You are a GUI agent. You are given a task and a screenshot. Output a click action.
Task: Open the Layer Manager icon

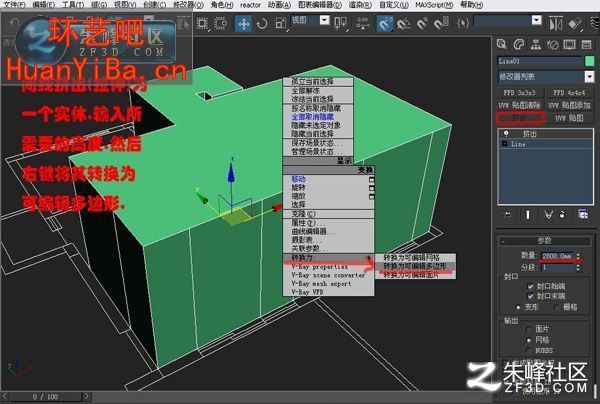point(595,24)
